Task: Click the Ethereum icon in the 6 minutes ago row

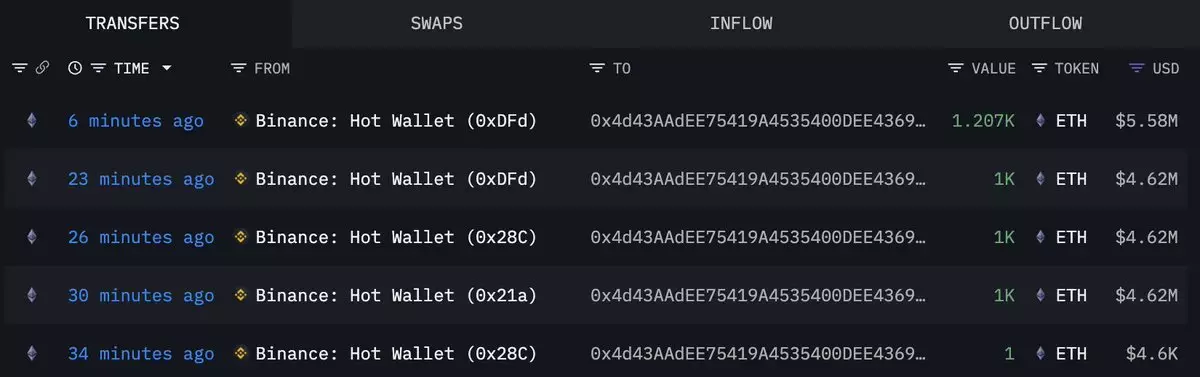Action: pyautogui.click(x=32, y=121)
